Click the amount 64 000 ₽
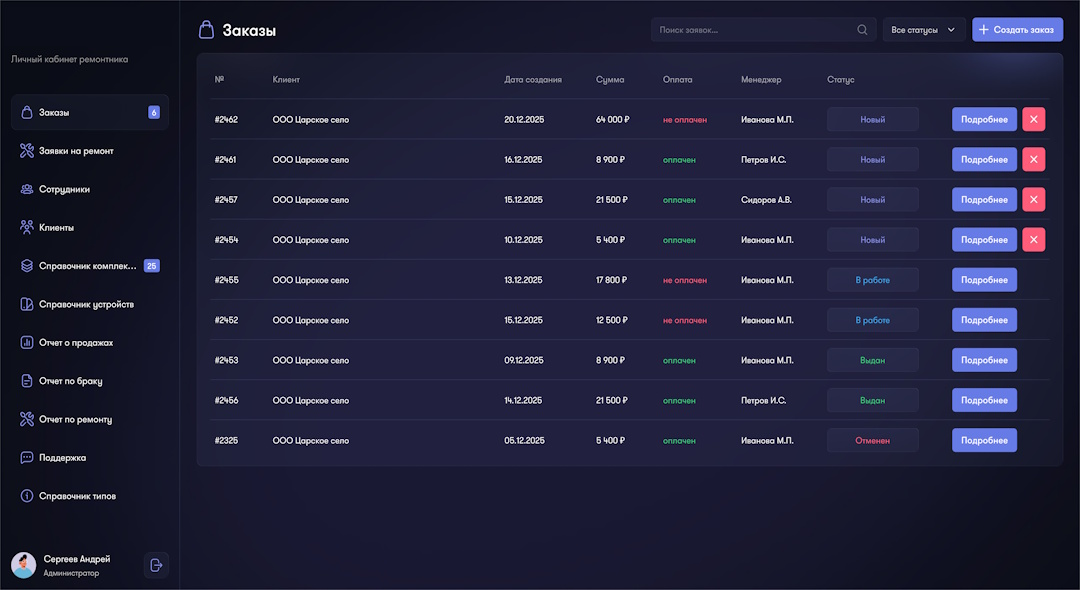Image resolution: width=1080 pixels, height=590 pixels. pyautogui.click(x=612, y=120)
